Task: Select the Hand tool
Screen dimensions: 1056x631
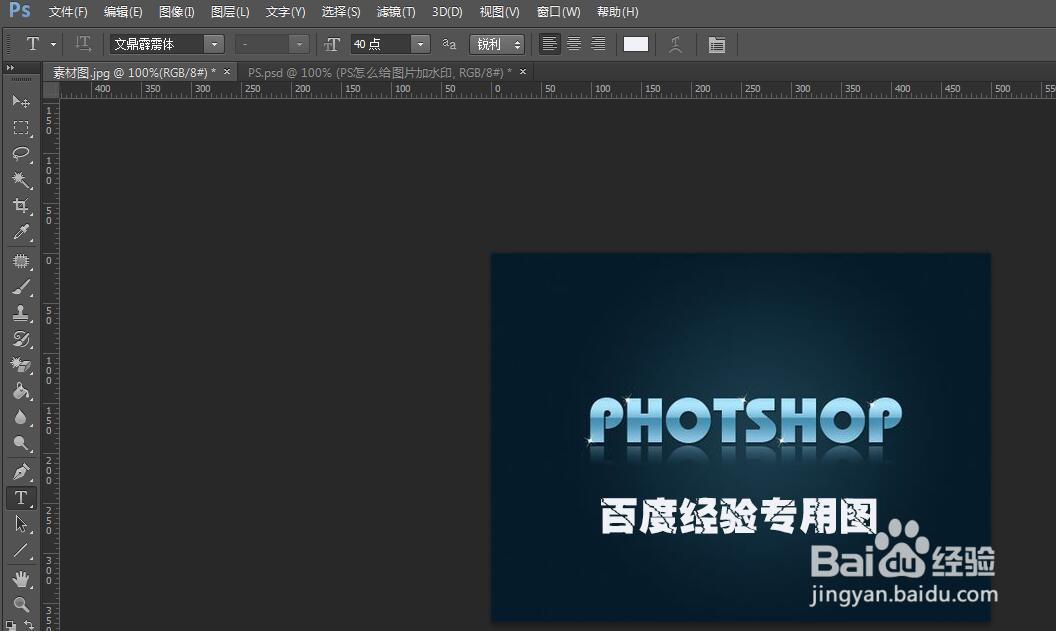Action: click(x=21, y=578)
